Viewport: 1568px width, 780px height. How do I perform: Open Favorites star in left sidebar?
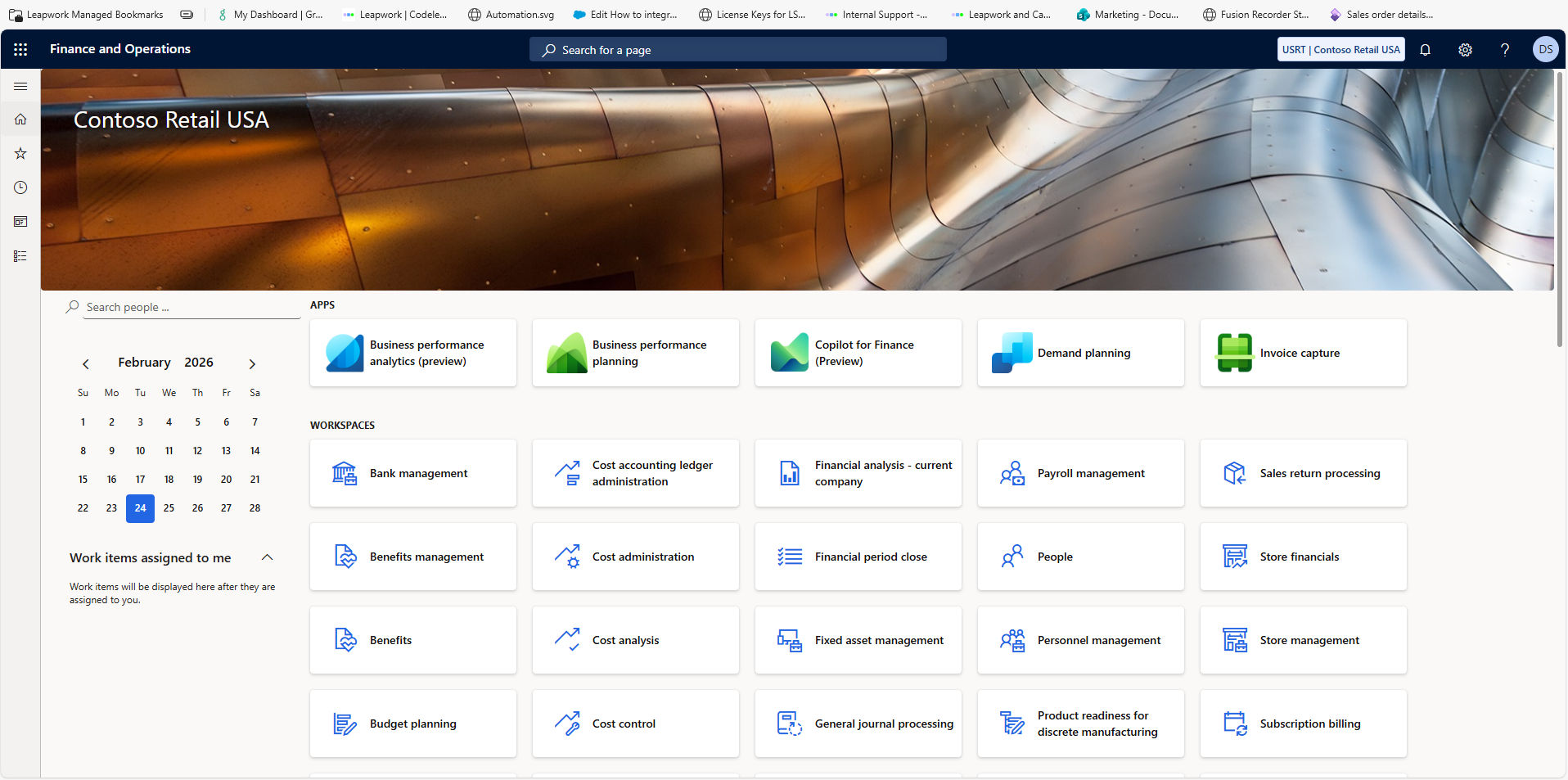[x=20, y=153]
